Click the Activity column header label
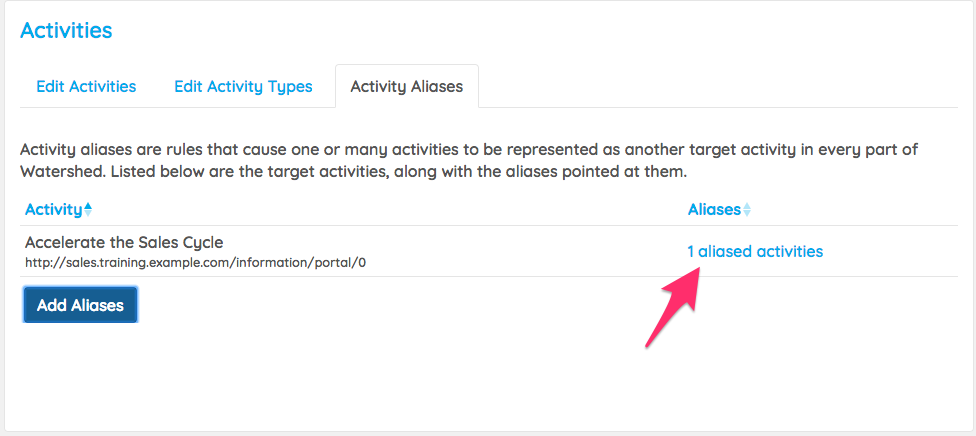Screen dimensions: 976x436 pyautogui.click(x=53, y=209)
